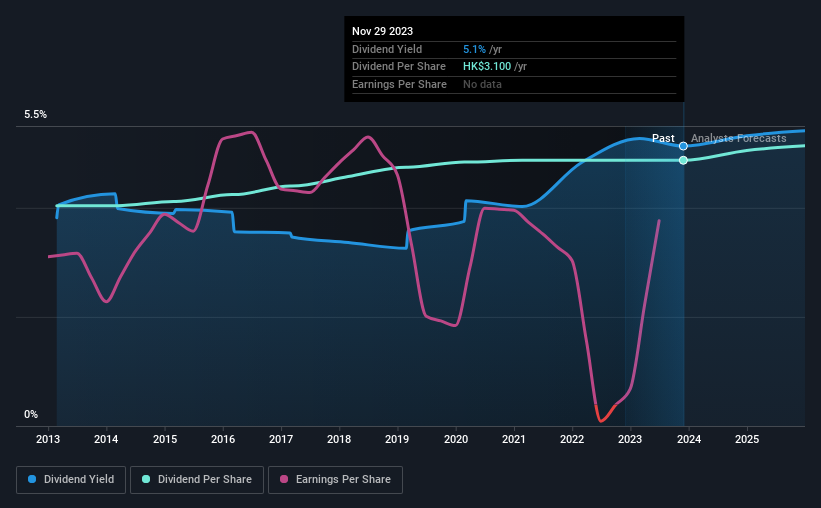Click the 2022 x-axis year label
The width and height of the screenshot is (821, 508).
point(572,439)
